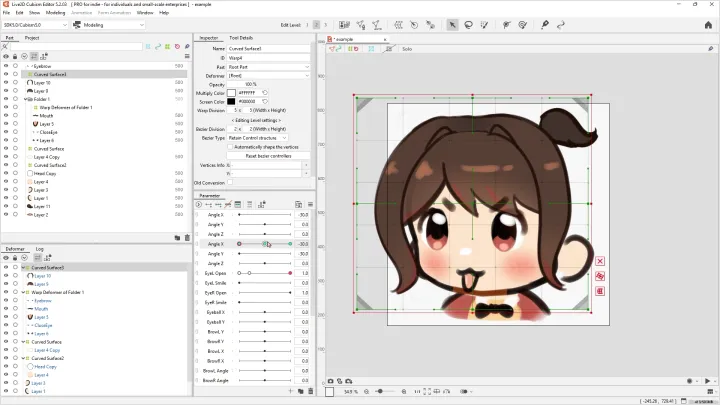Select the arrow selection tool
This screenshot has width=720, height=405.
[x=452, y=25]
